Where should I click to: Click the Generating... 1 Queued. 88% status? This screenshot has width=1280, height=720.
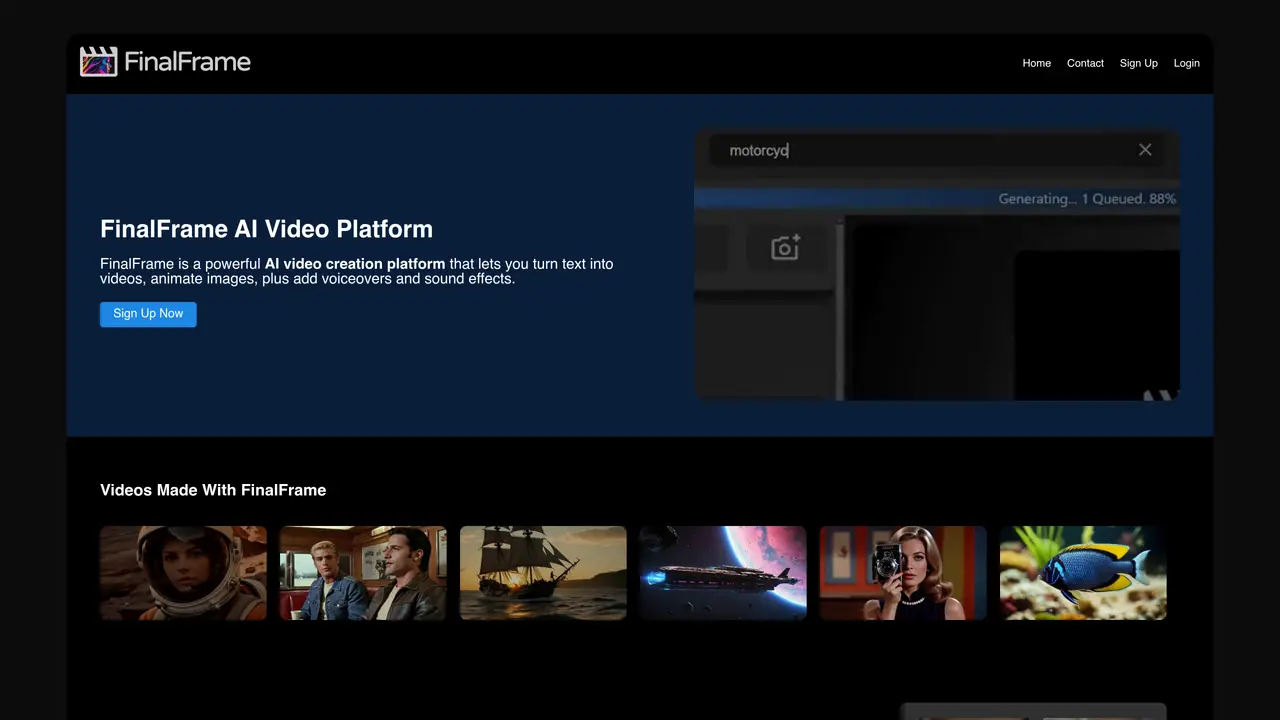click(1087, 199)
